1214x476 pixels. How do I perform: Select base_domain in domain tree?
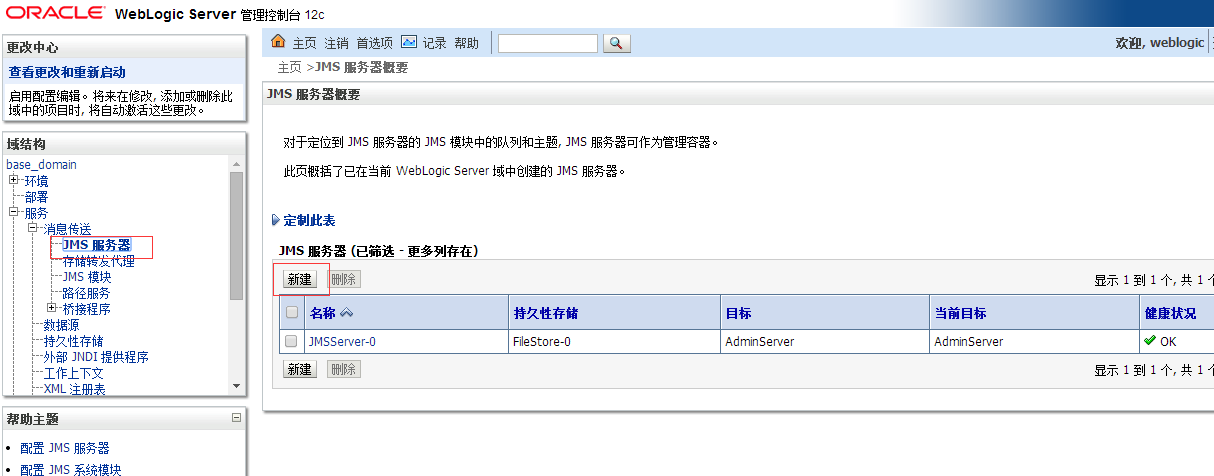tap(41, 164)
